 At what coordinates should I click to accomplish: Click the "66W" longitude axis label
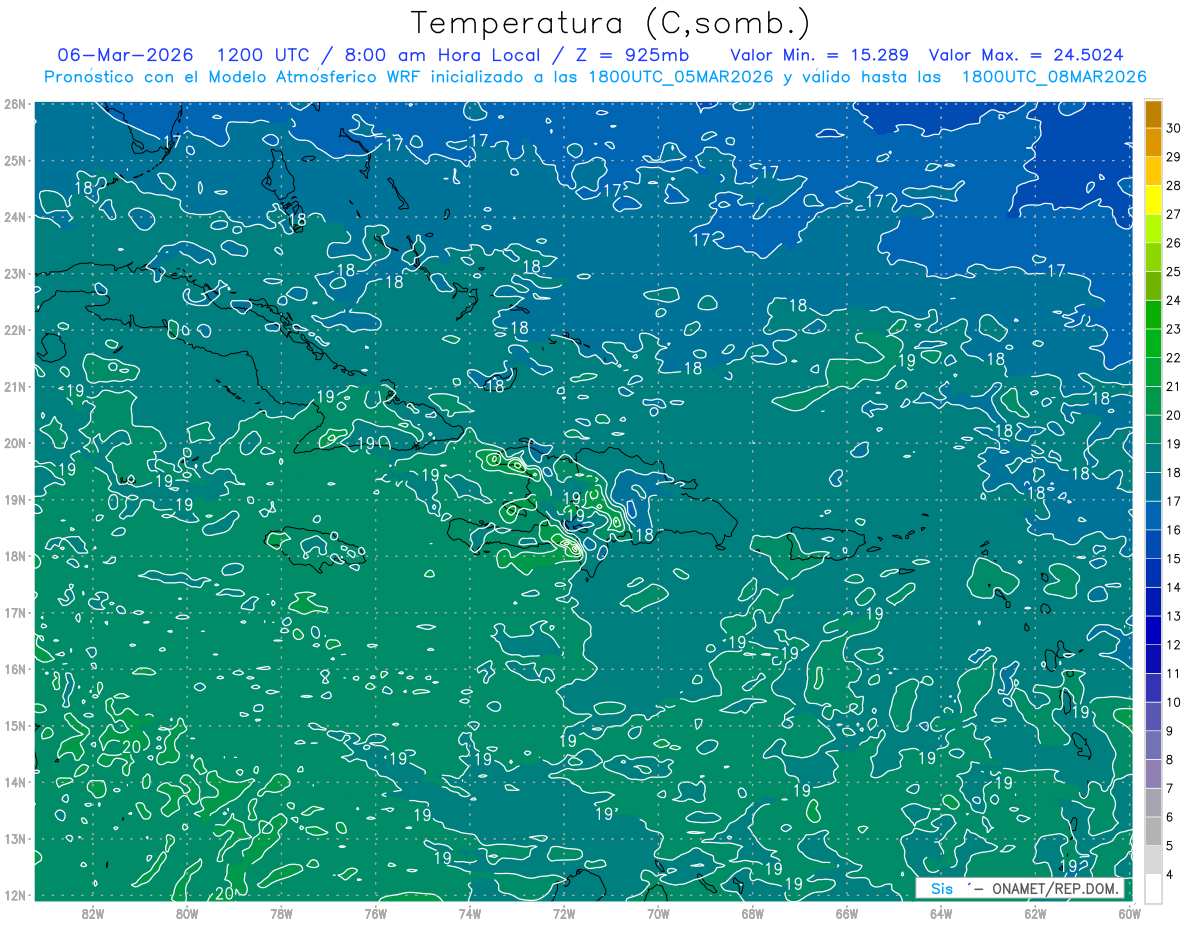(x=846, y=913)
